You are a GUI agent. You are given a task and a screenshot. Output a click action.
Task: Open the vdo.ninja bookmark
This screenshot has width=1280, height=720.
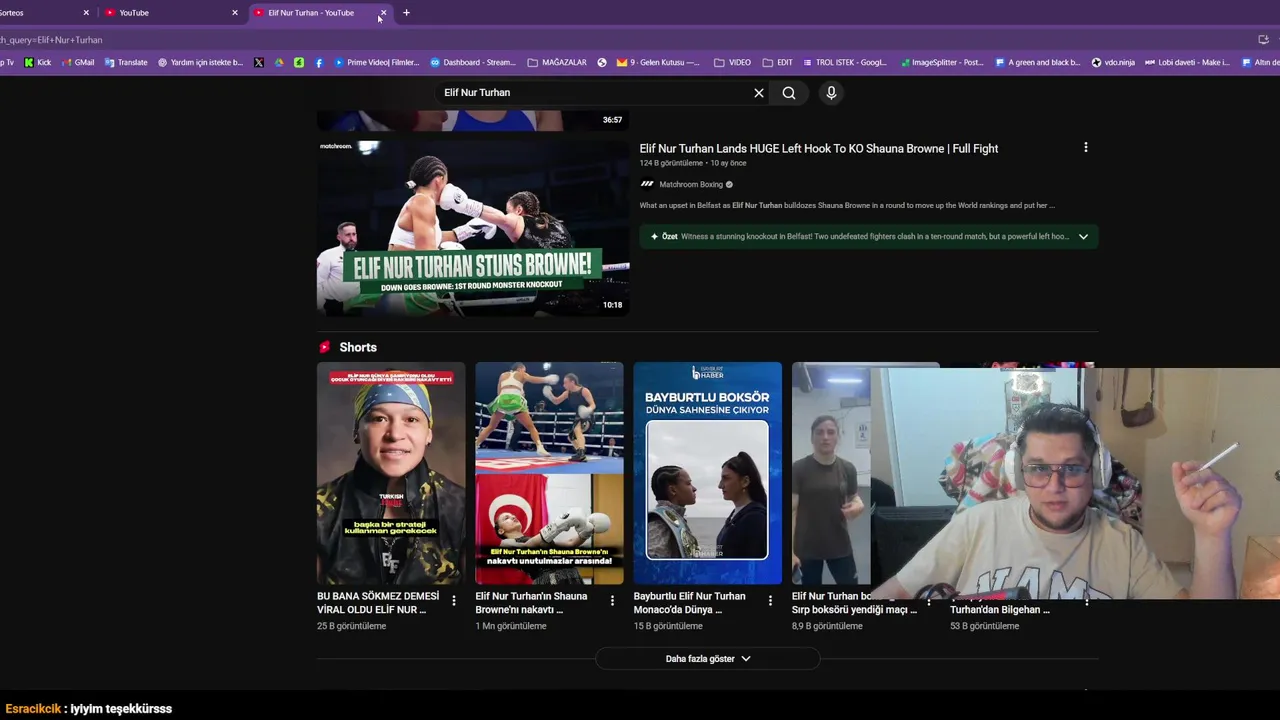tap(1113, 62)
